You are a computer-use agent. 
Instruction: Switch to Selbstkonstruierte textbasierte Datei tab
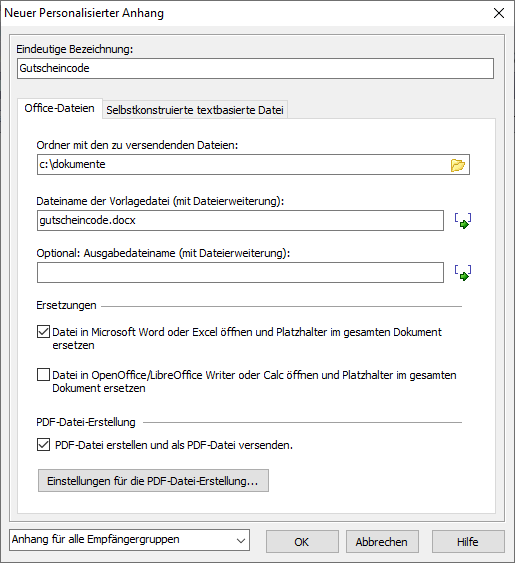(195, 110)
